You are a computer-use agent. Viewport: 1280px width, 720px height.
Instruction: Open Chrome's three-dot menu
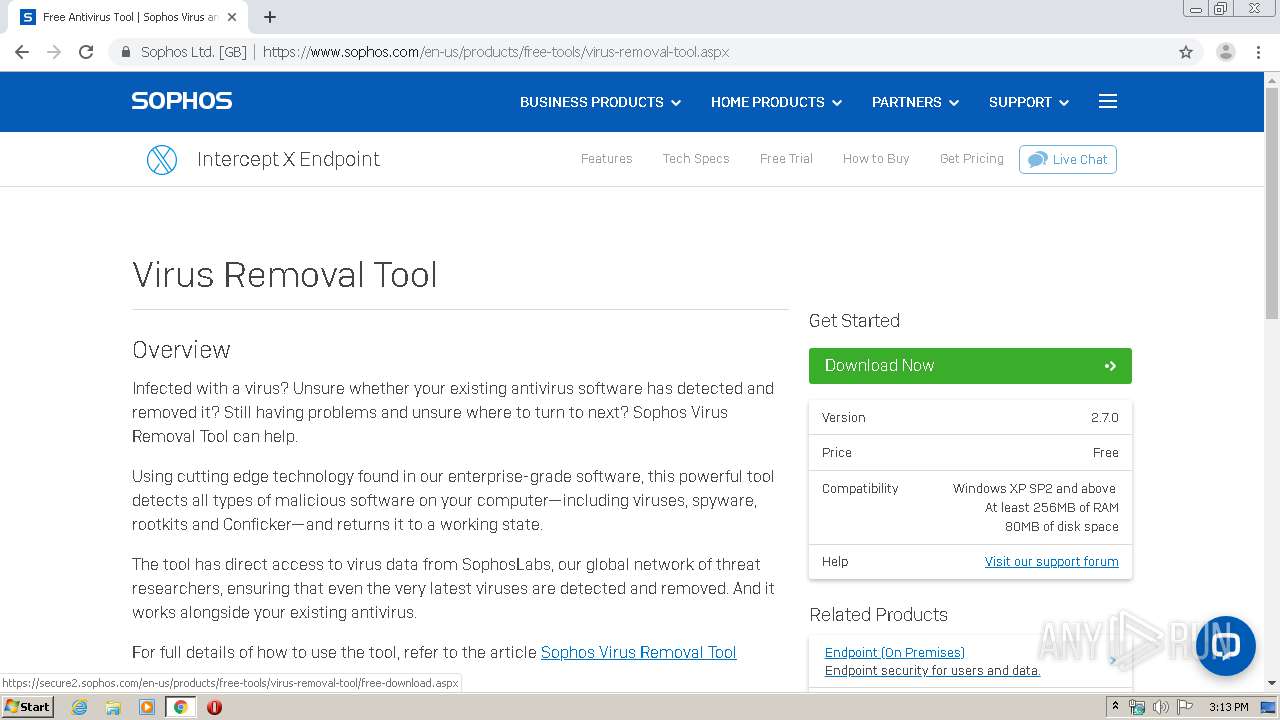click(1258, 52)
